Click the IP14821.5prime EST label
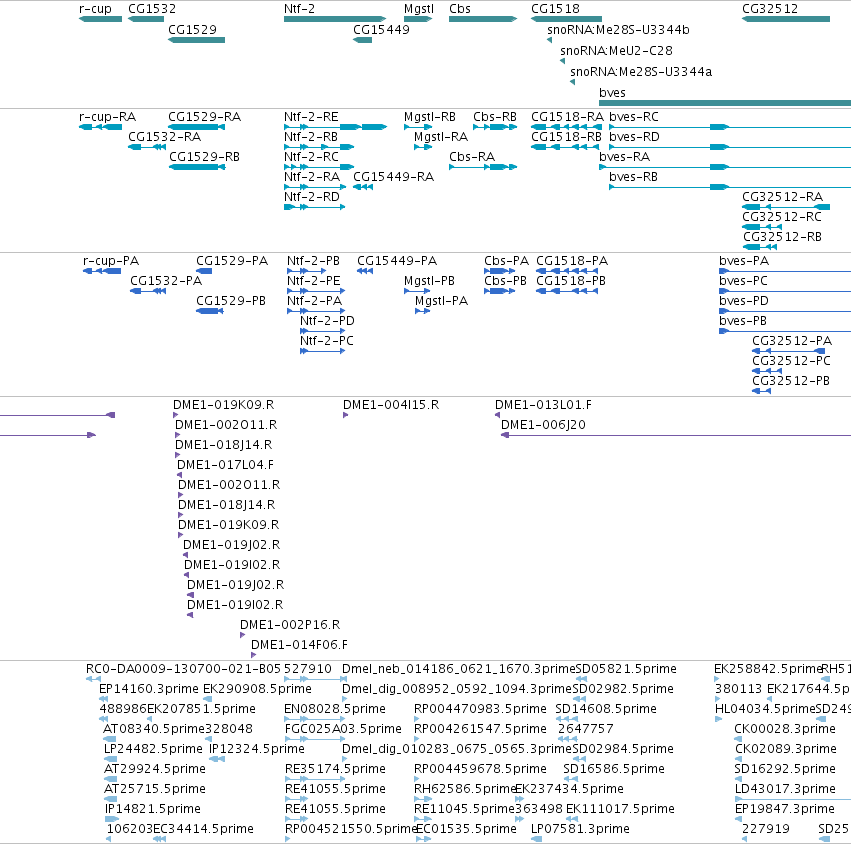Viewport: 851px width, 844px height. [153, 809]
